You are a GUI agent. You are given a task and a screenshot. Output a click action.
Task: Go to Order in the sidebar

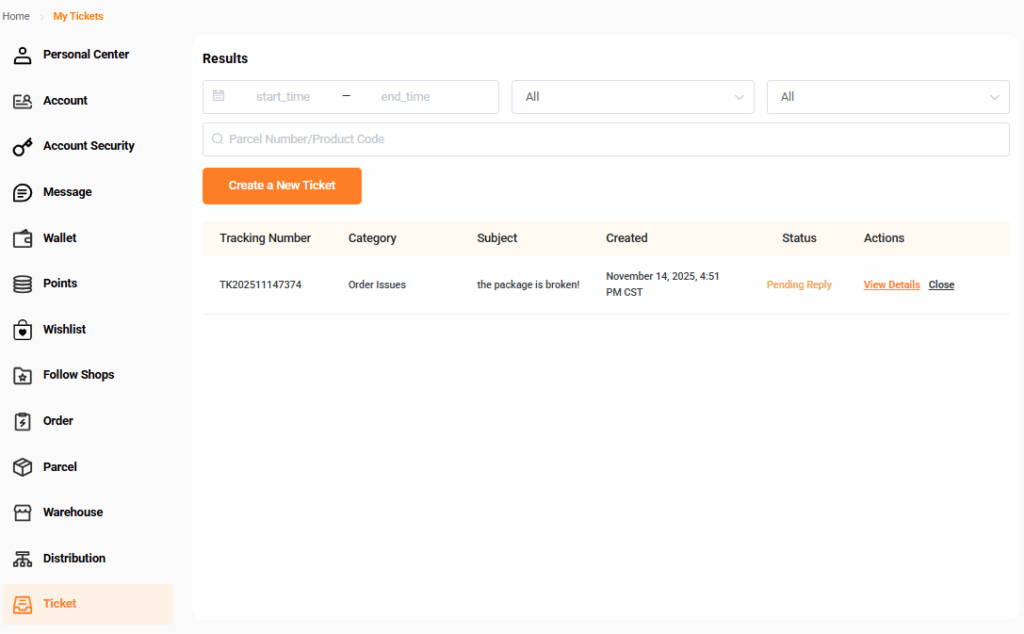coord(58,421)
